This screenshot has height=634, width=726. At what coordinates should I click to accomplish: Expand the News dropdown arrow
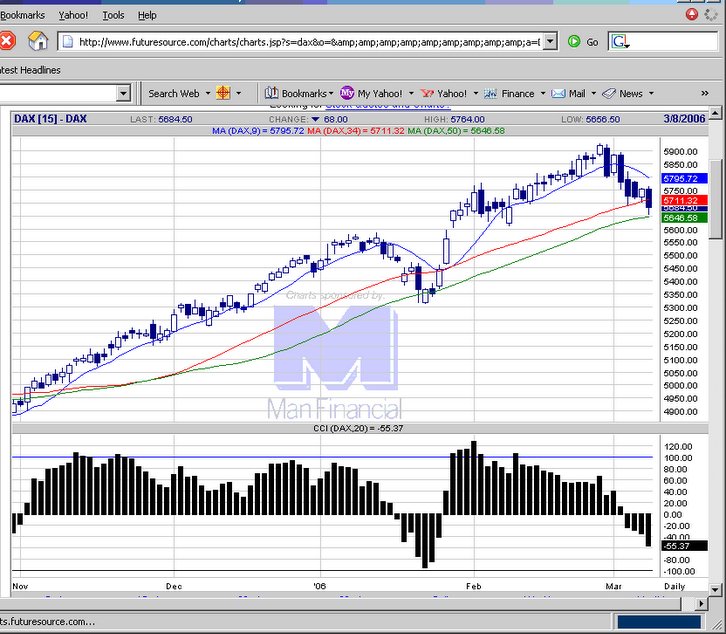click(x=651, y=94)
